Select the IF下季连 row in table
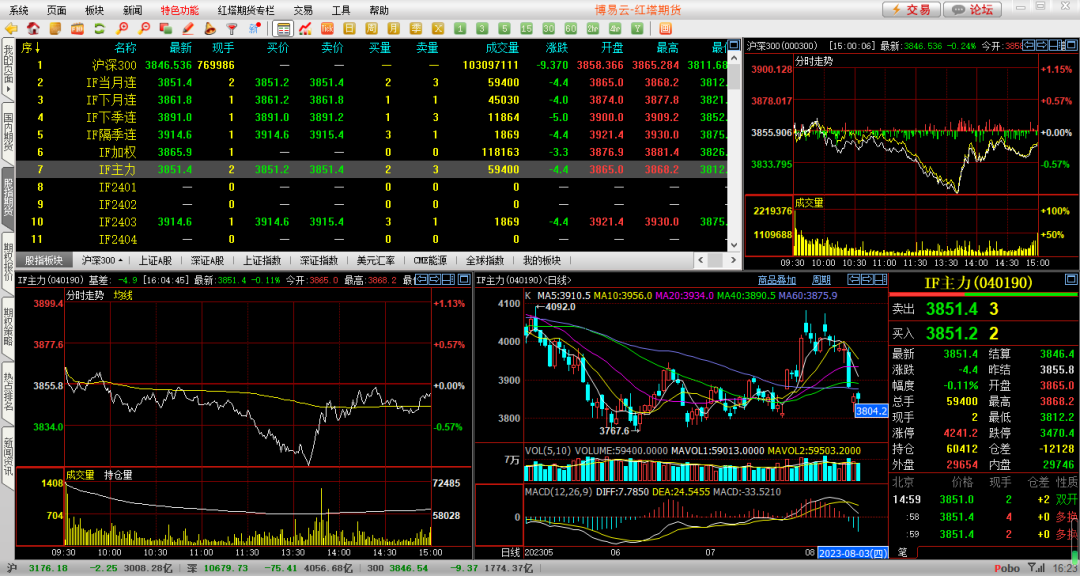The height and width of the screenshot is (576, 1080). click(x=110, y=117)
